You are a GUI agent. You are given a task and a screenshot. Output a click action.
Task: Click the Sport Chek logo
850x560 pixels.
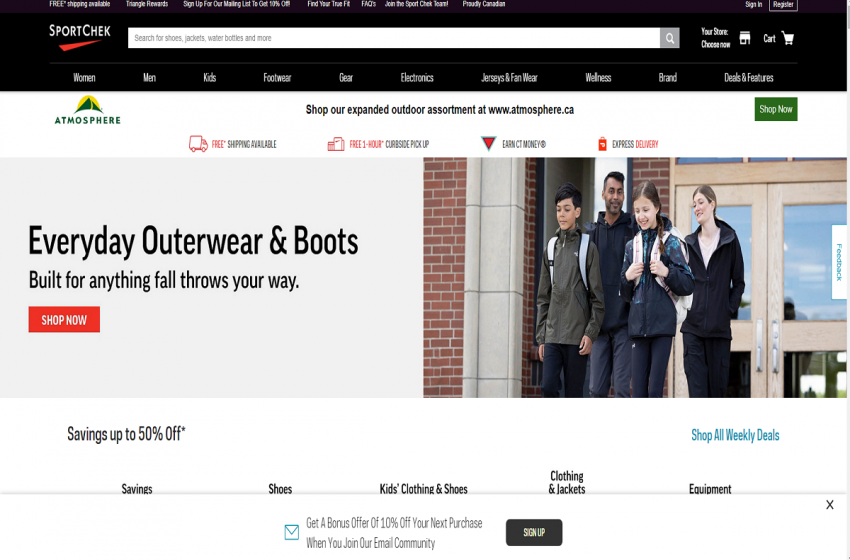[80, 37]
